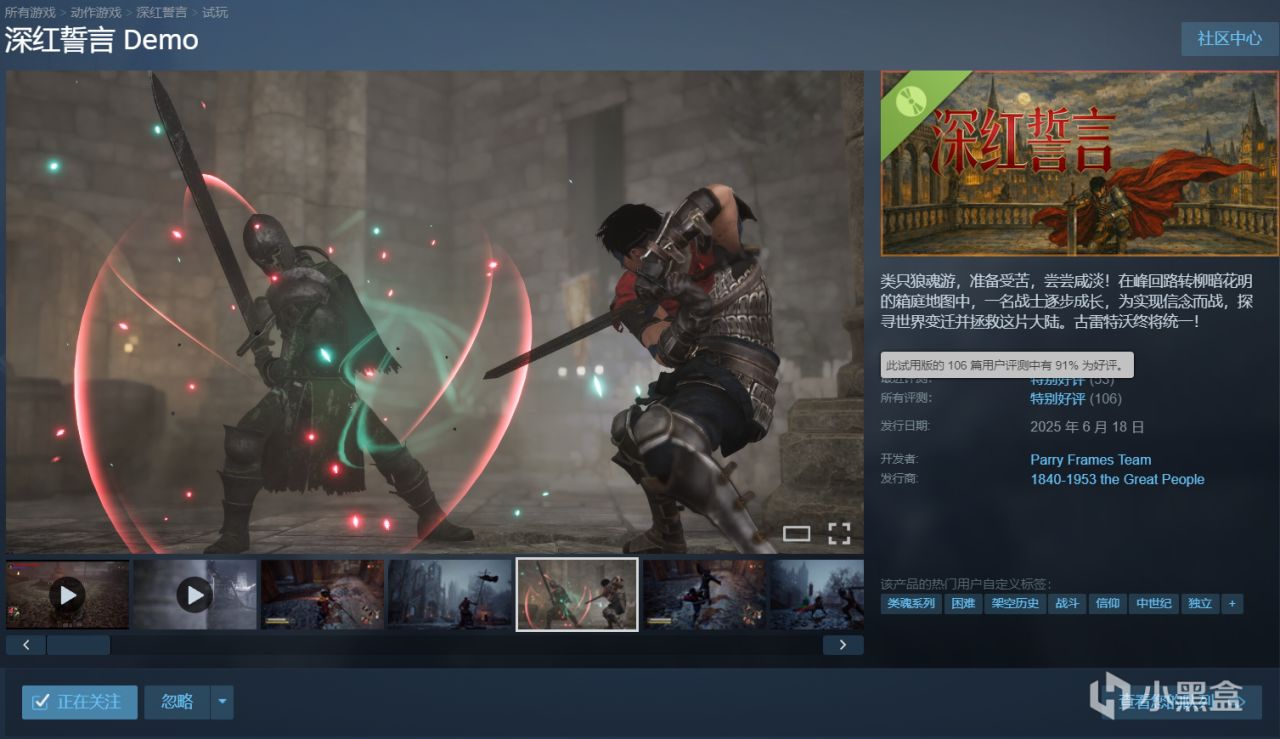Toggle the 正在关注 follow checkbox button
The image size is (1280, 739).
pyautogui.click(x=79, y=702)
